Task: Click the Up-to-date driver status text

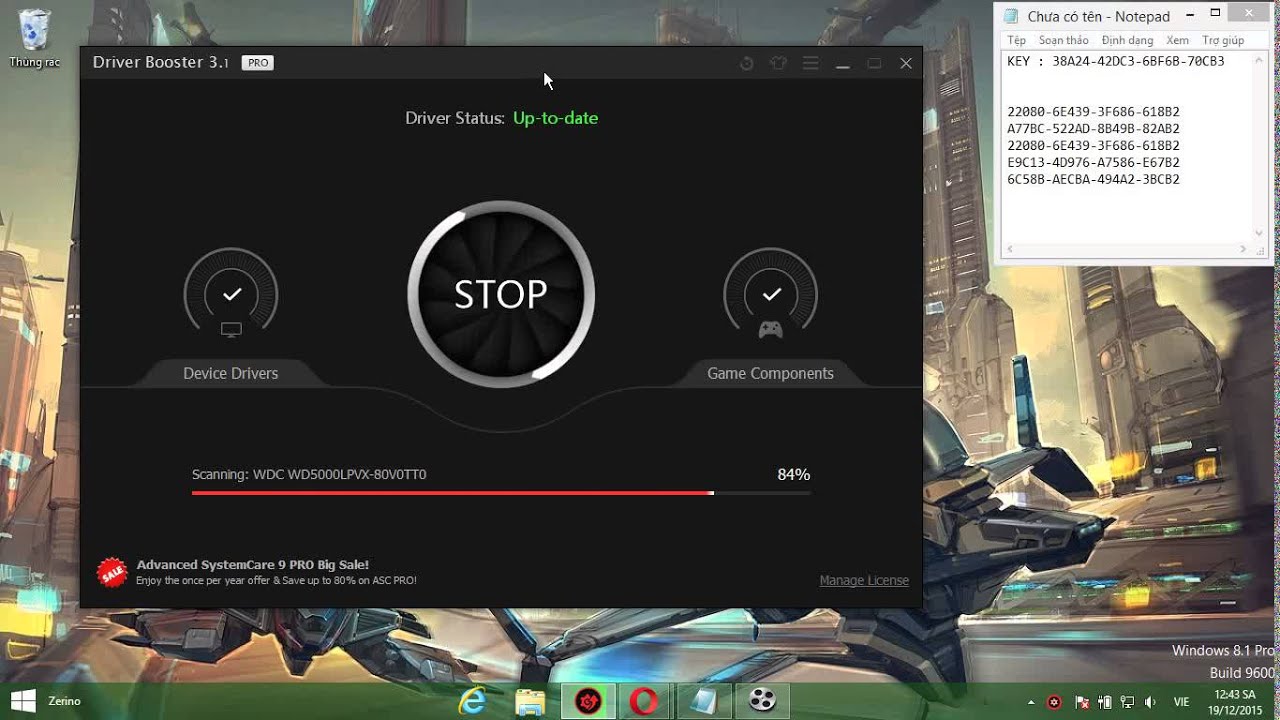Action: (x=555, y=118)
